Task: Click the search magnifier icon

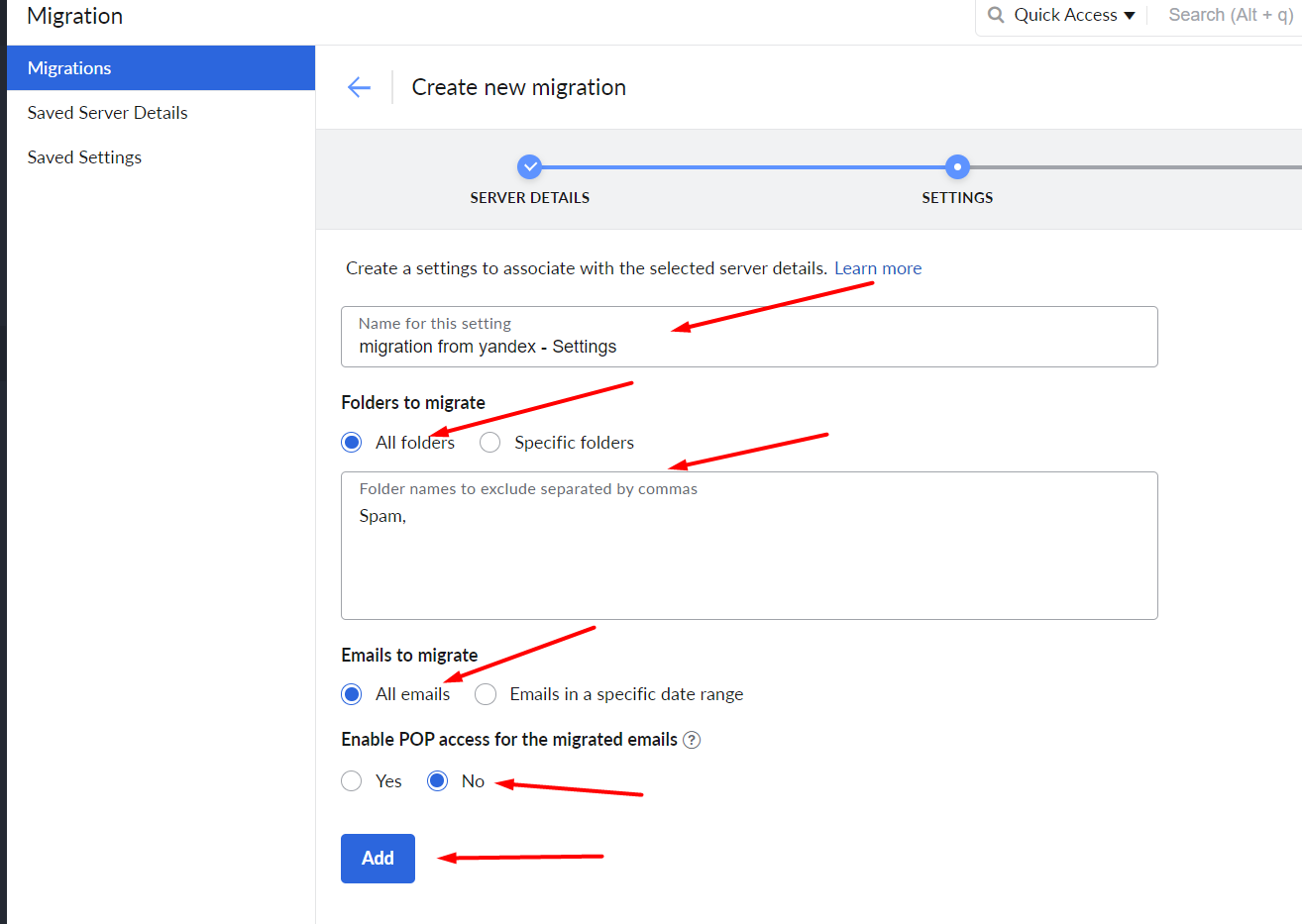Action: pos(996,15)
